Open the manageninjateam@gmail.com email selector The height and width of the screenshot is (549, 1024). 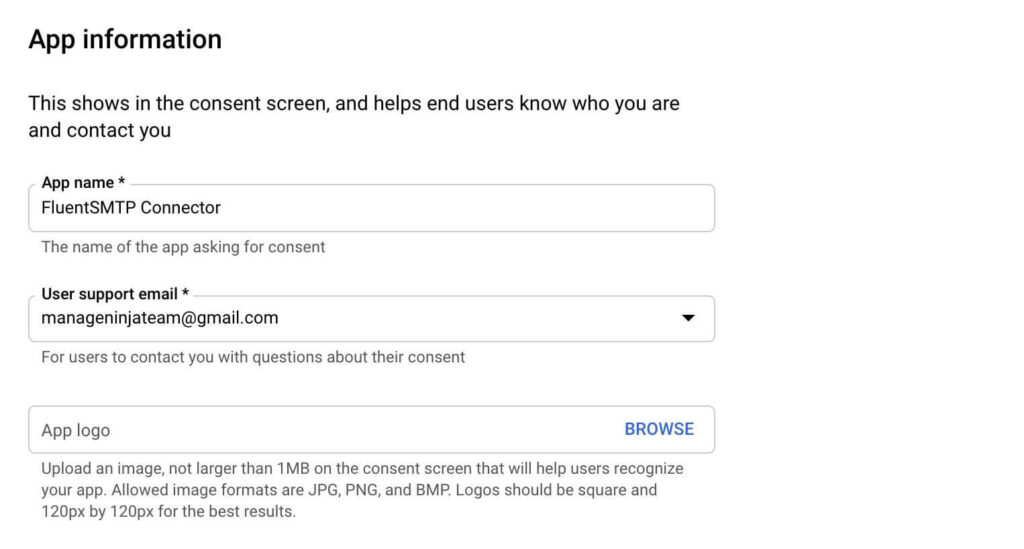371,319
